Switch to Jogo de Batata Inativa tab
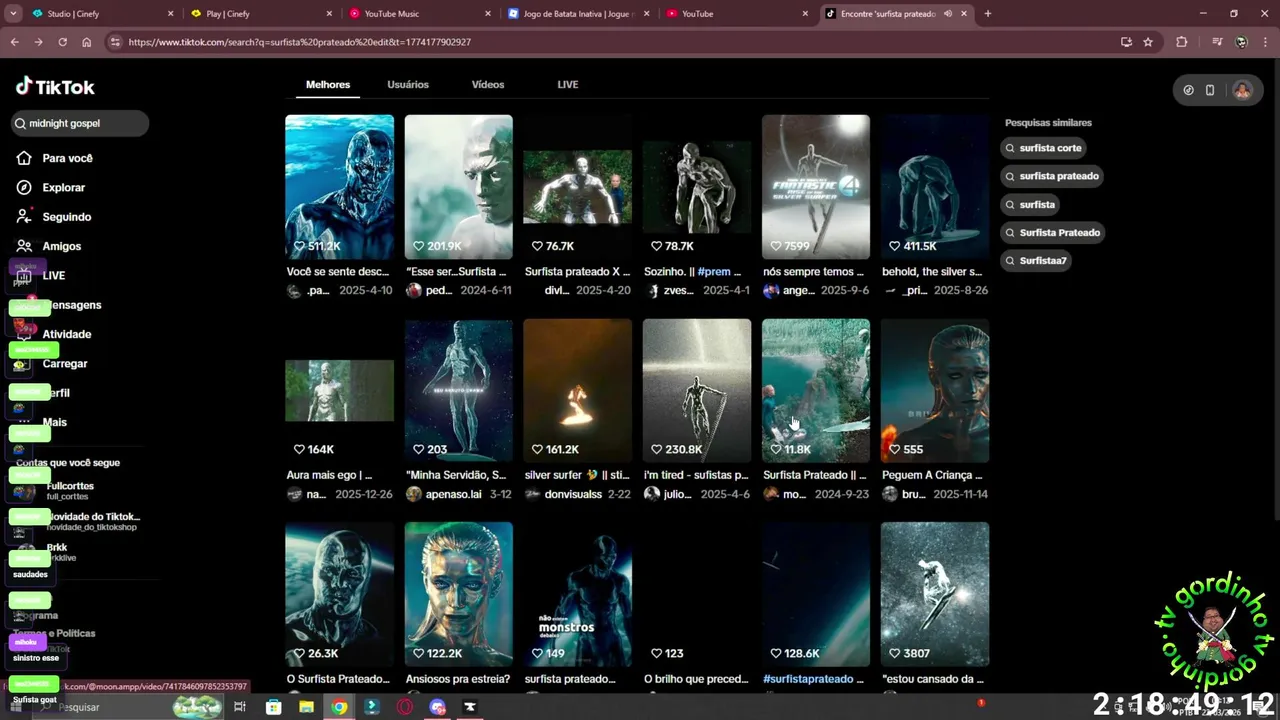 point(580,14)
